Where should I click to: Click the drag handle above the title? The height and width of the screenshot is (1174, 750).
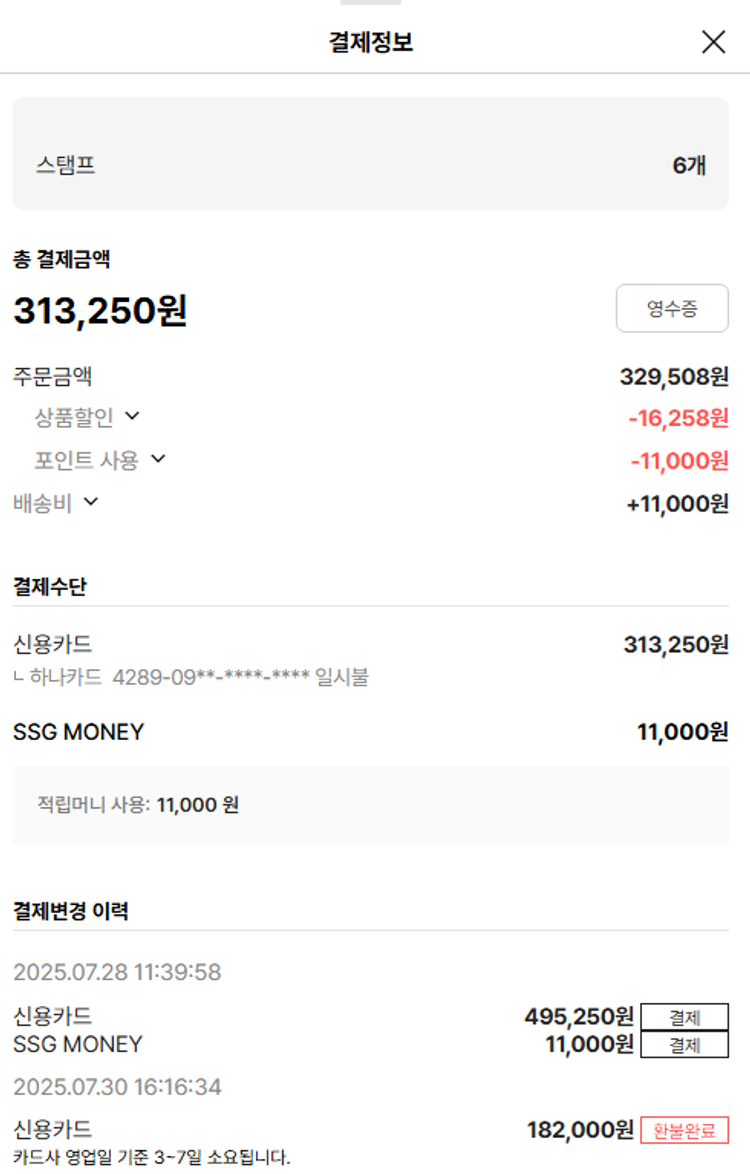pos(370,3)
